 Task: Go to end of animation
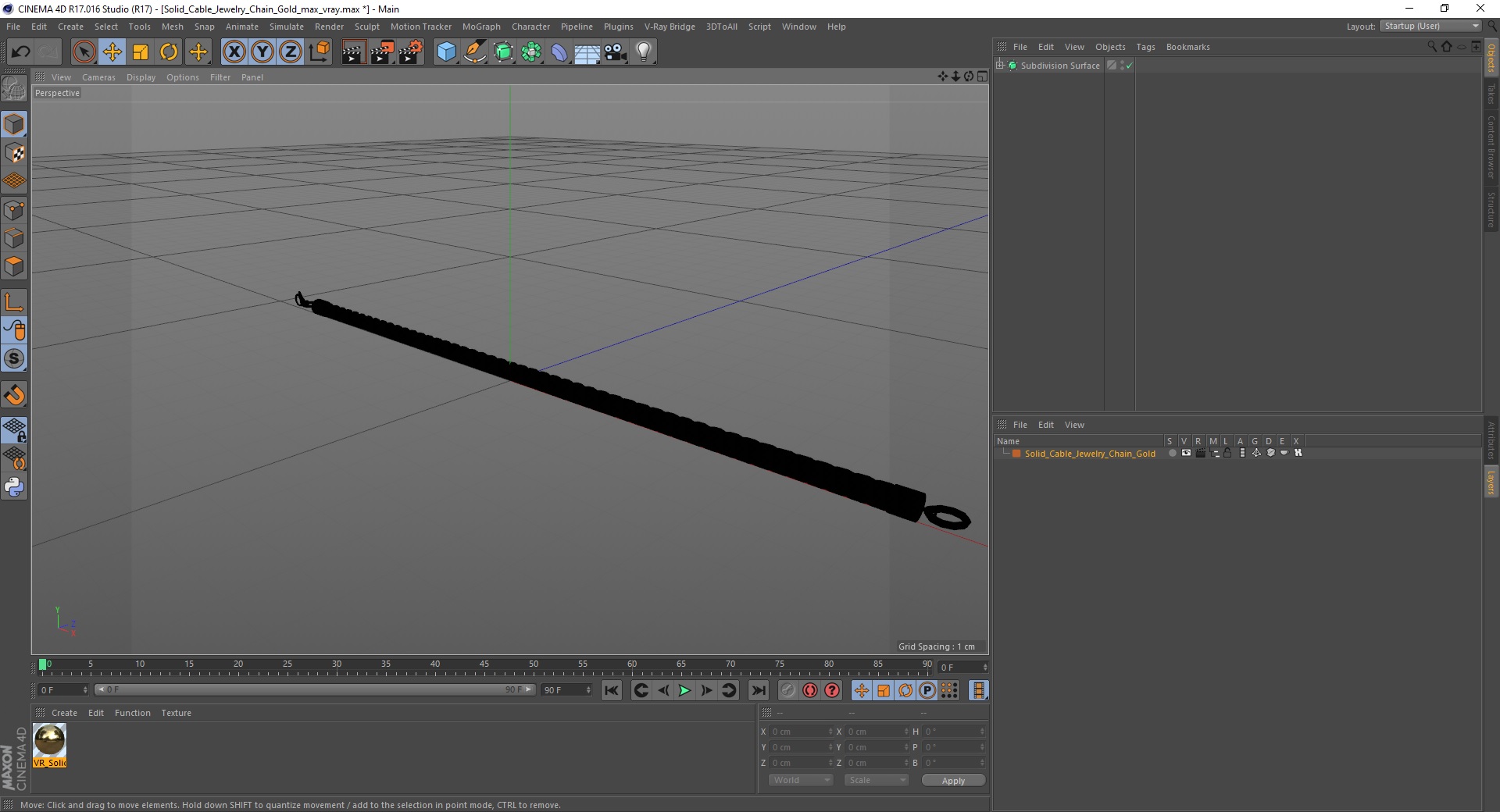[x=758, y=690]
